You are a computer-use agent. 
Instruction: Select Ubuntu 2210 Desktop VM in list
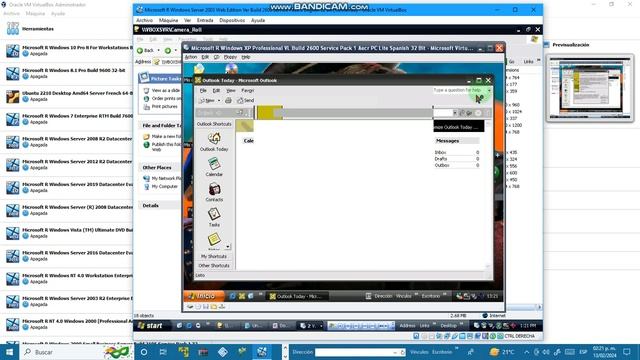67,96
